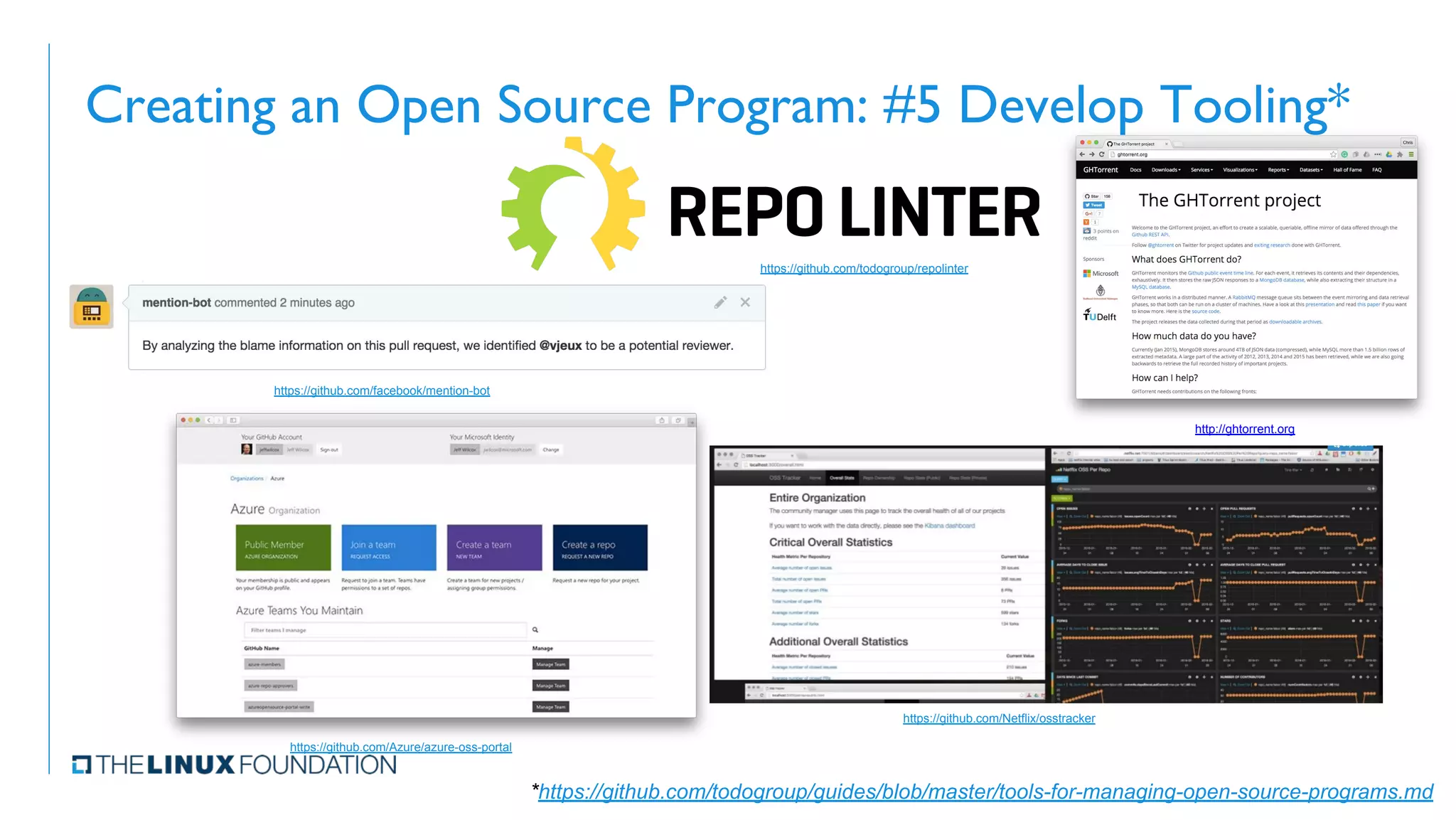Open Hall of Fame in GHTorrent navbar
The width and height of the screenshot is (1456, 820).
[1347, 170]
